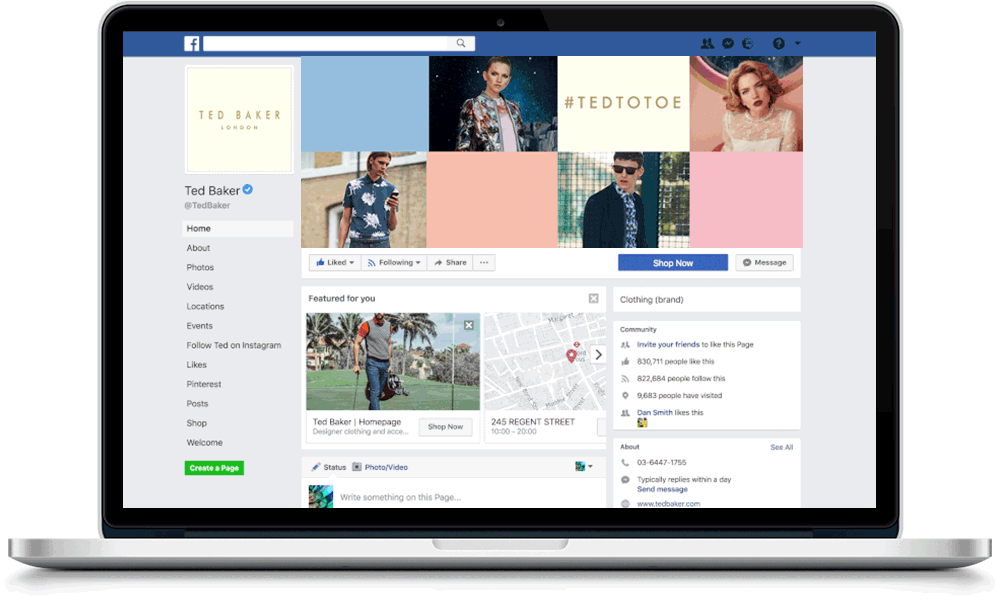Click the Create a Page button
This screenshot has height=604, width=1000.
[214, 468]
